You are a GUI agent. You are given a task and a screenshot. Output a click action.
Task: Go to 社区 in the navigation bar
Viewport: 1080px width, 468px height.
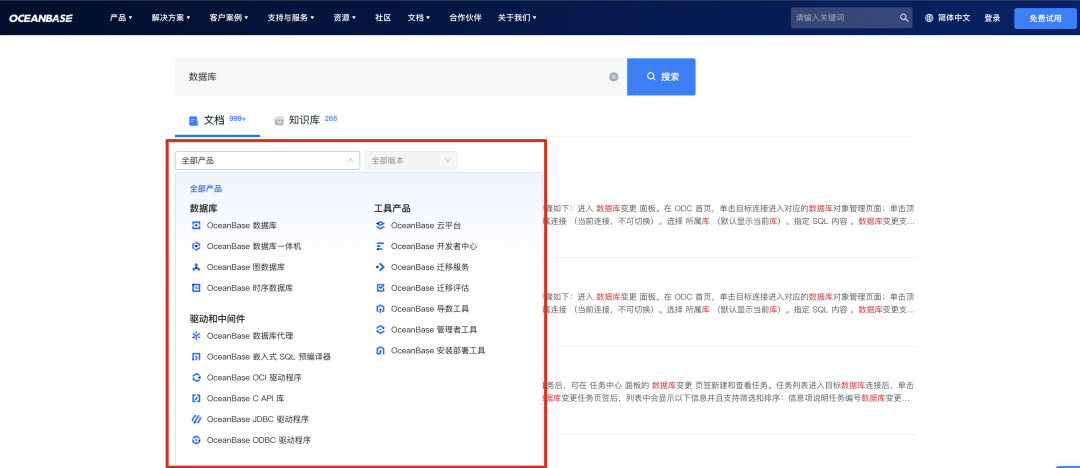[x=383, y=18]
